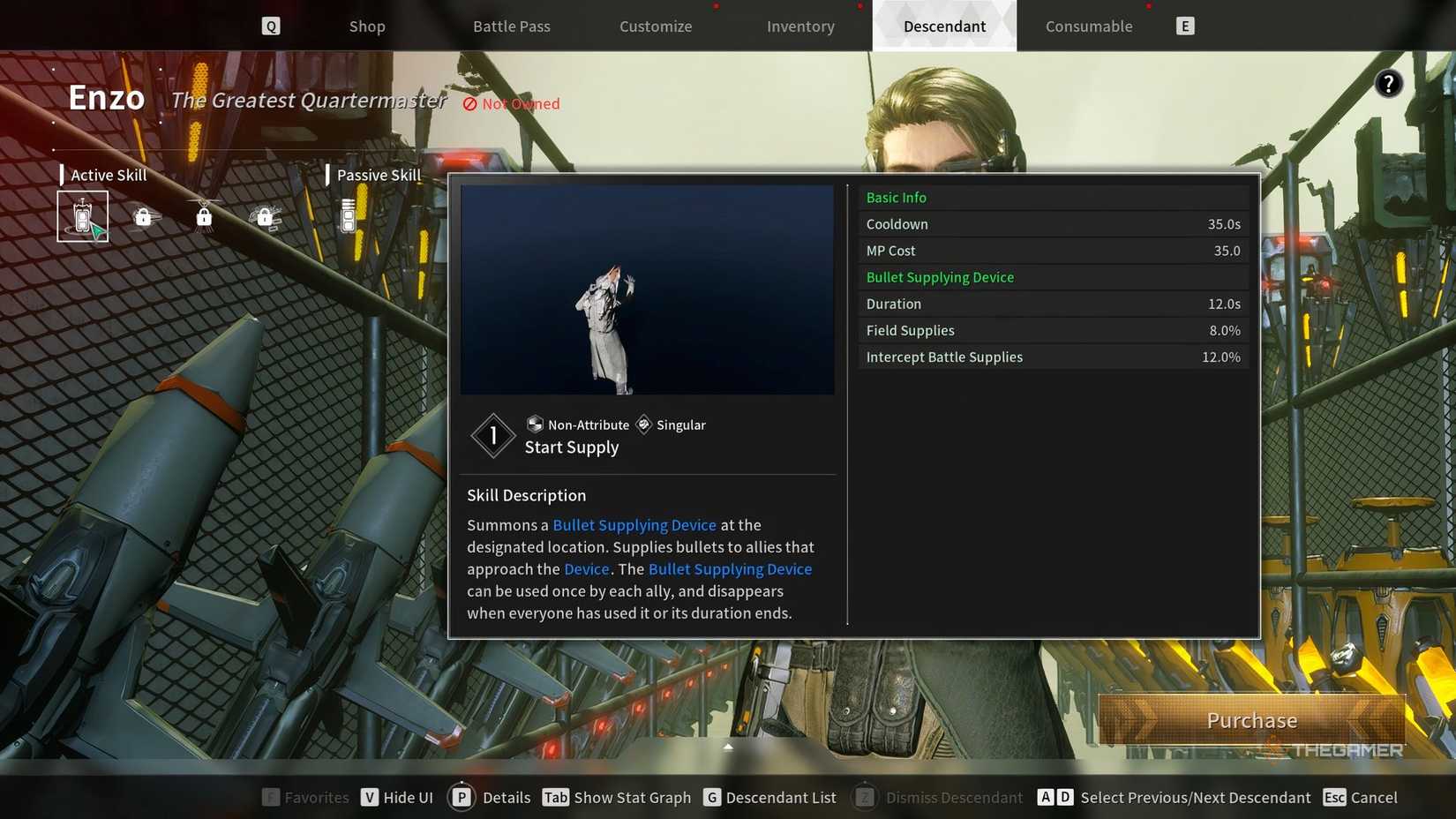Screen dimensions: 1456x819
Task: Go to the Customize tab
Action: (656, 26)
